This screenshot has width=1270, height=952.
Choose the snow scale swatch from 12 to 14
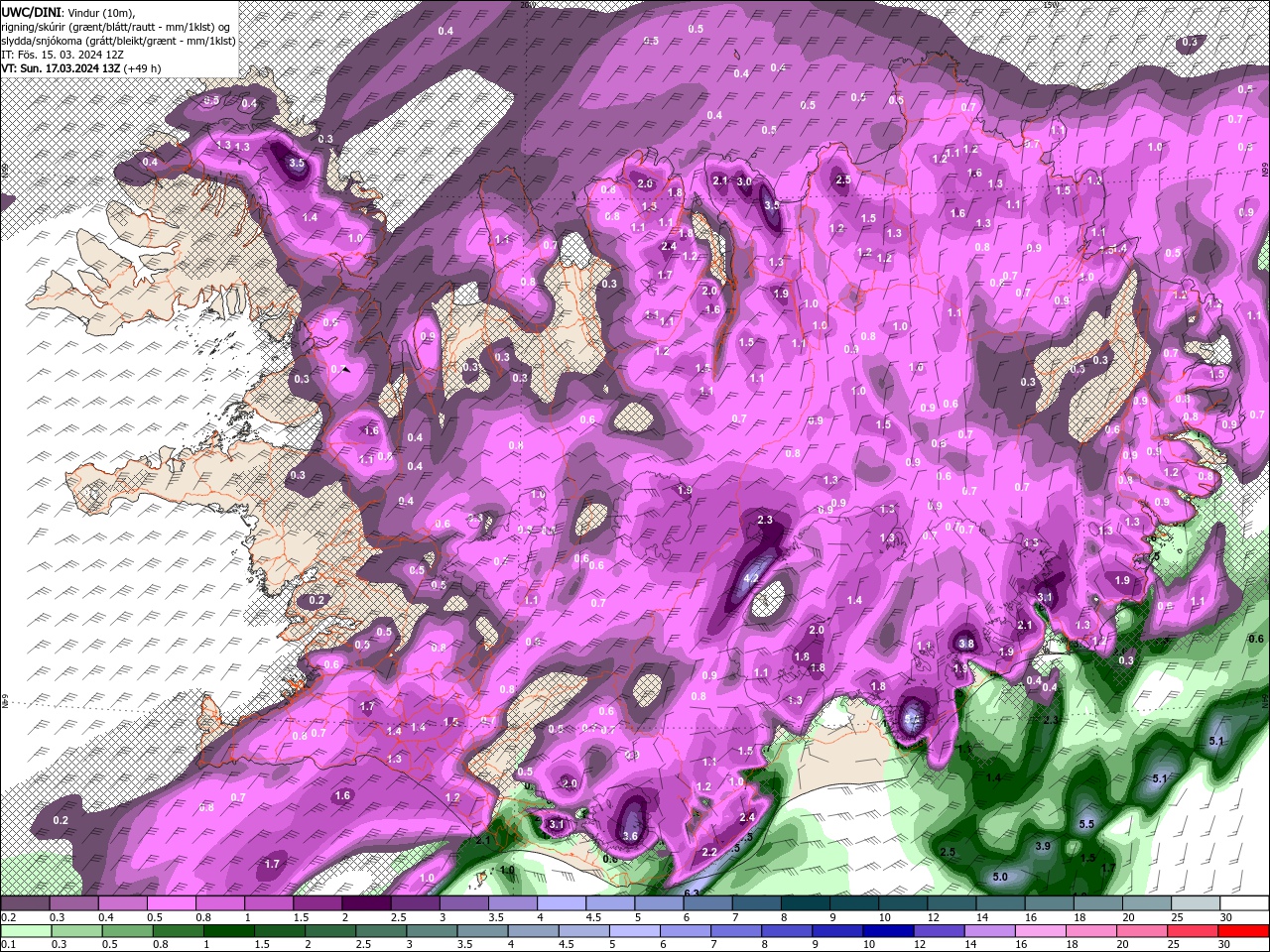952,903
